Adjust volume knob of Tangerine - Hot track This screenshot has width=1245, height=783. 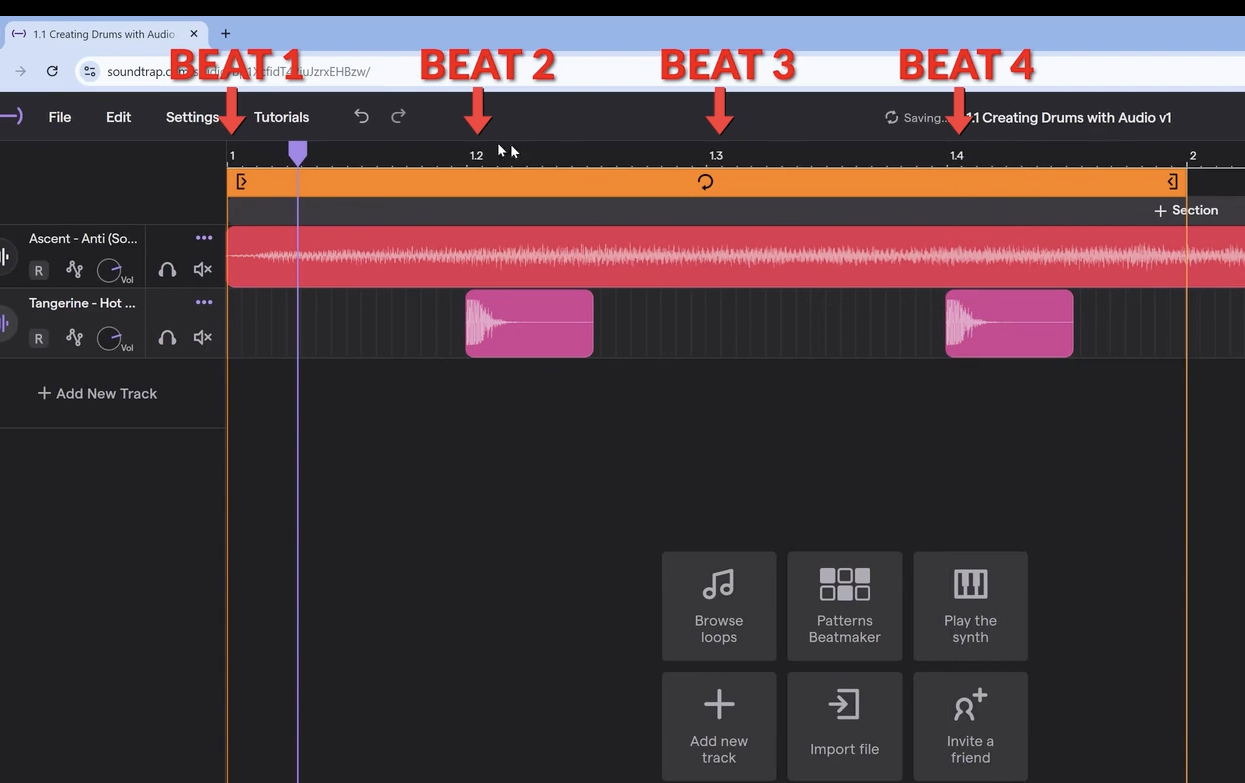[109, 338]
